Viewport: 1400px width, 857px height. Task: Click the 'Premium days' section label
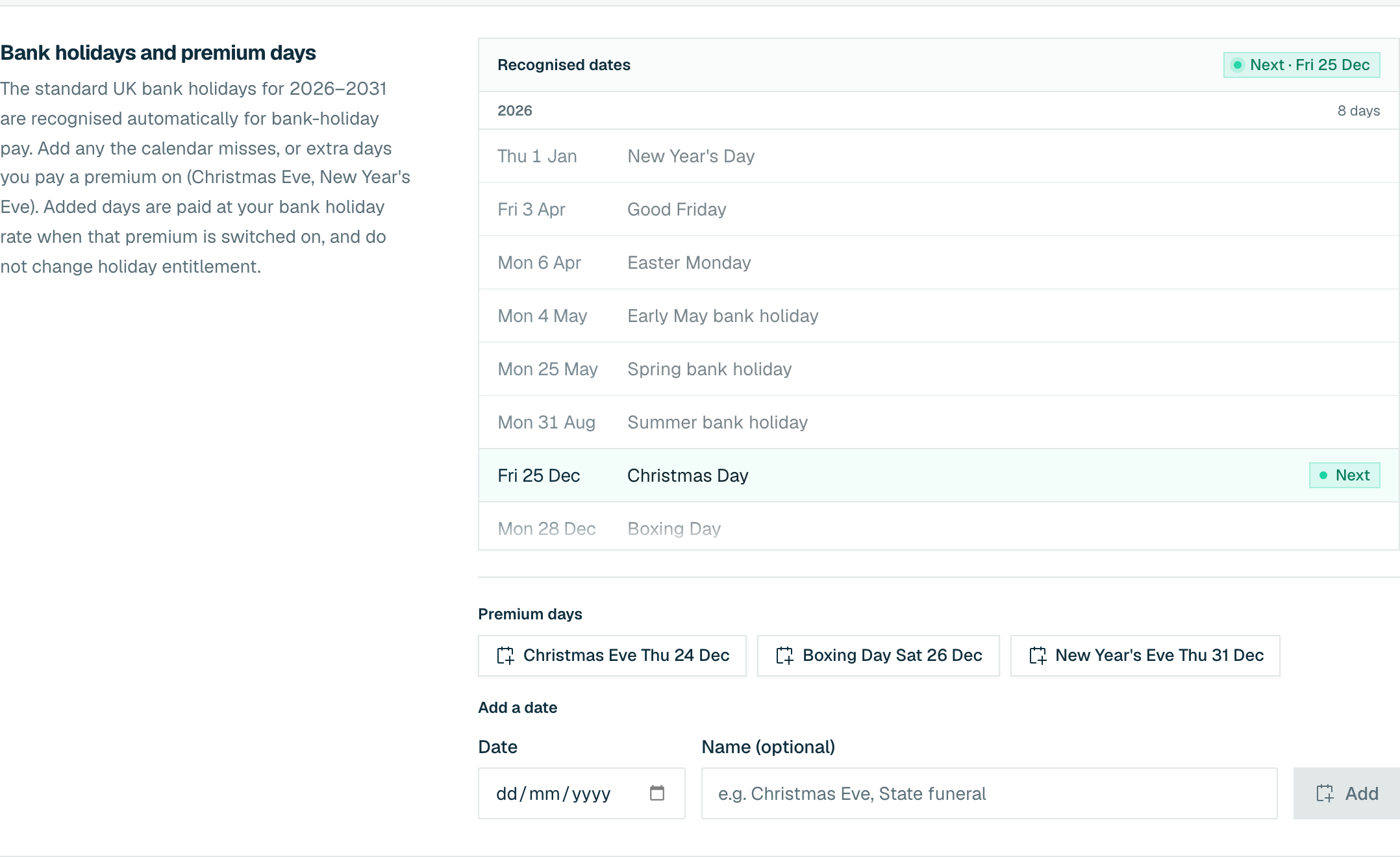530,614
